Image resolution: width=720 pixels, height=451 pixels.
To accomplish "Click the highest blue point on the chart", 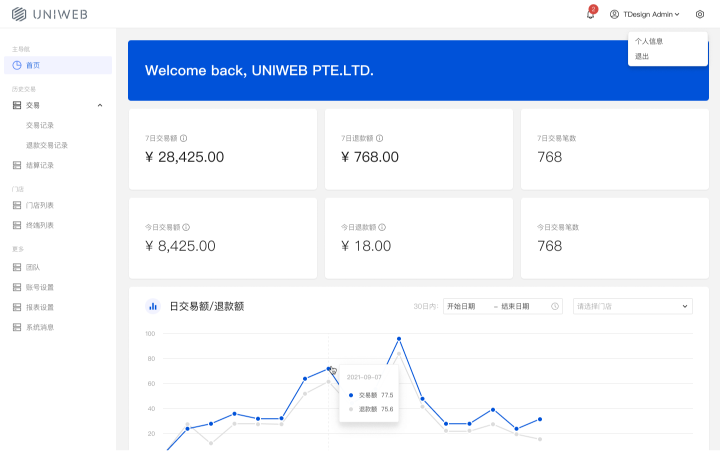I will [399, 339].
